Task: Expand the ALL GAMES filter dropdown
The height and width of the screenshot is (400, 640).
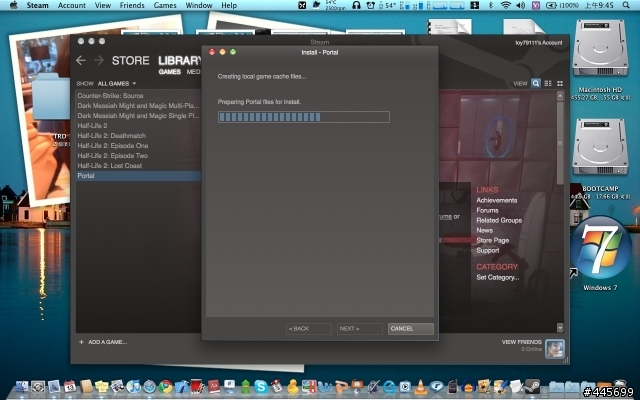Action: [117, 83]
